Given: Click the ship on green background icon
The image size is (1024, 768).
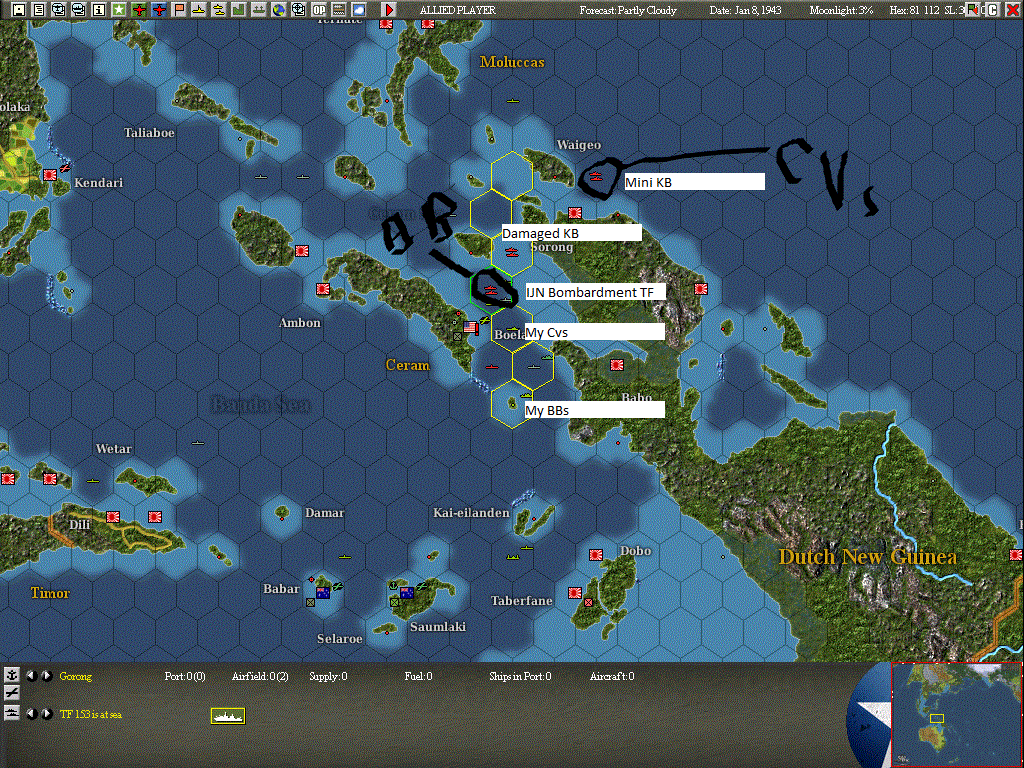Looking at the screenshot, I should (259, 9).
